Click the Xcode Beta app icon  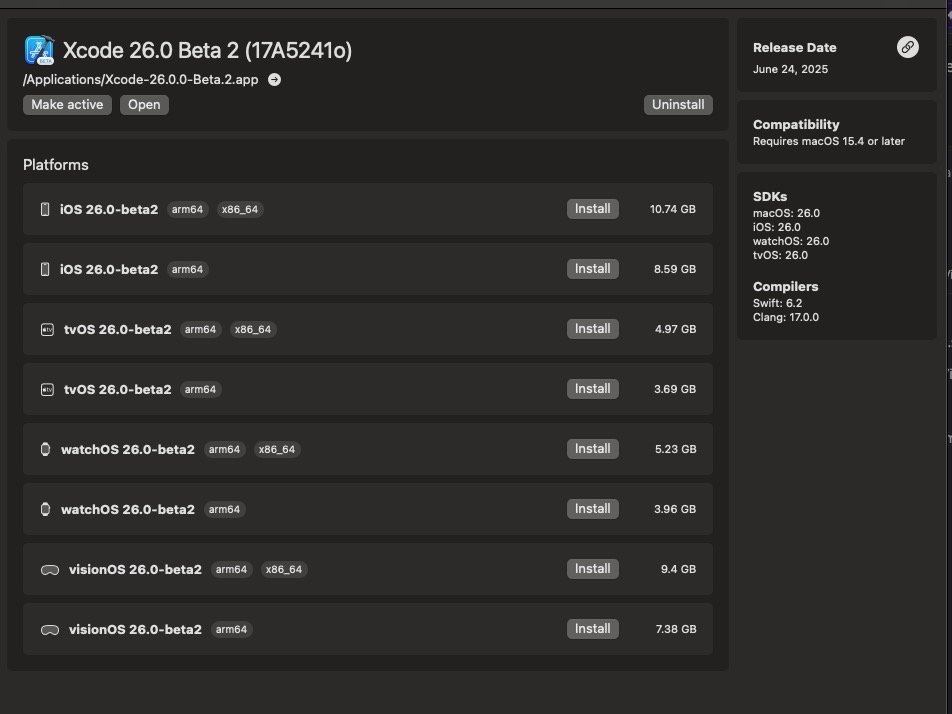tap(39, 50)
